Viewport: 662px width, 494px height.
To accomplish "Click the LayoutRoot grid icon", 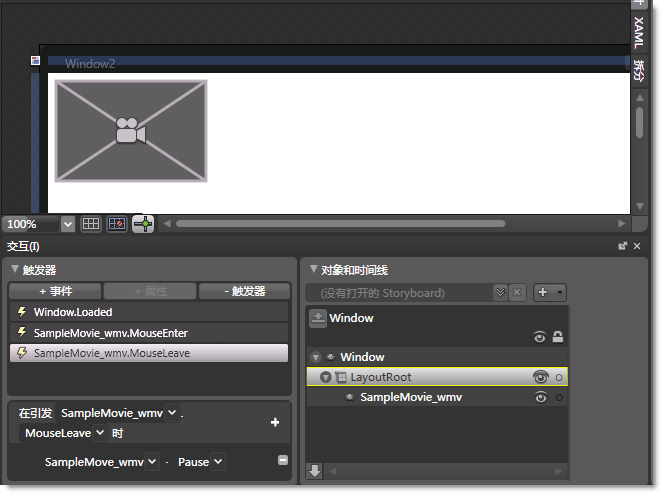I will click(340, 377).
